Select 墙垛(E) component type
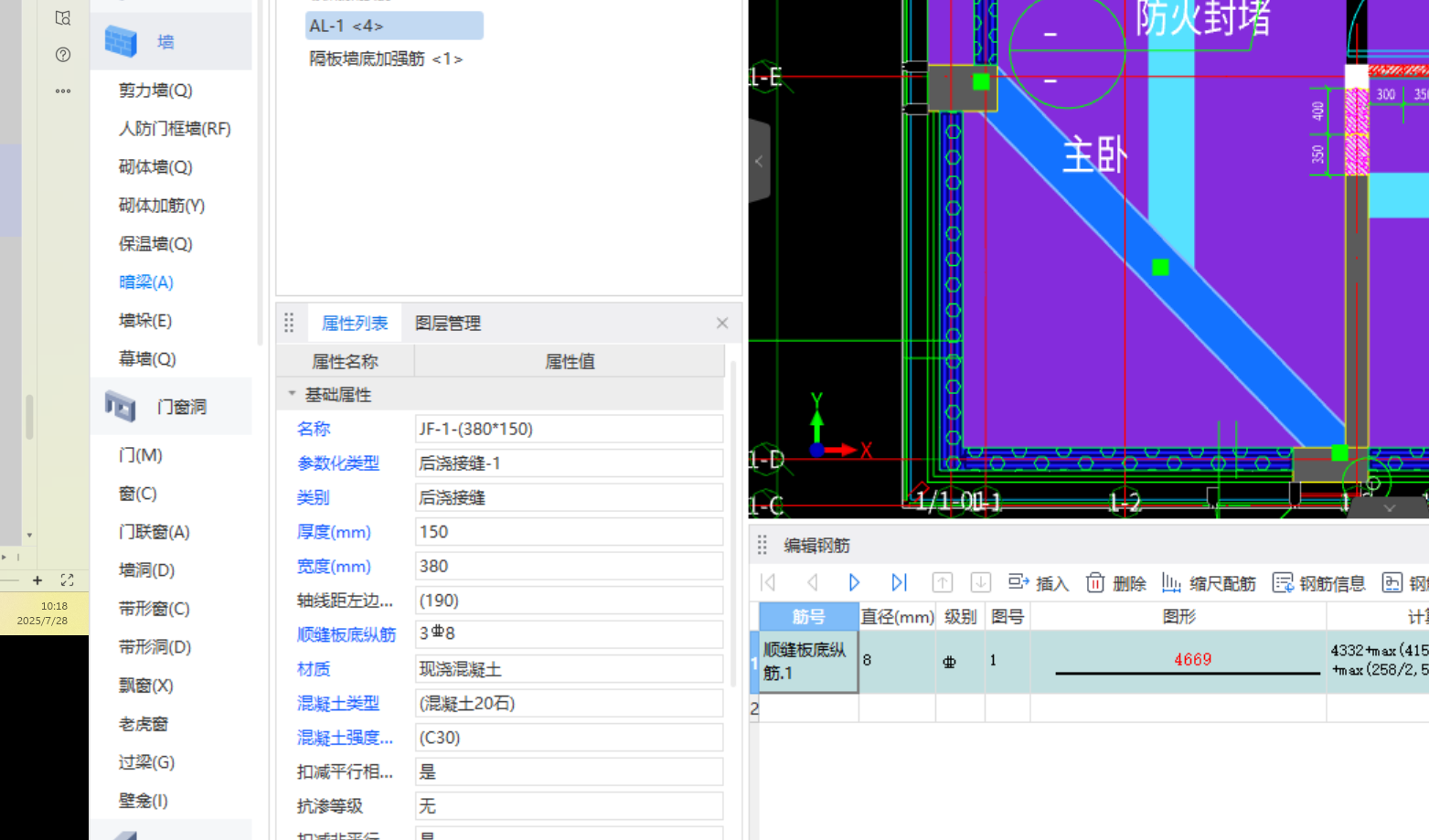Image resolution: width=1429 pixels, height=840 pixels. click(145, 321)
